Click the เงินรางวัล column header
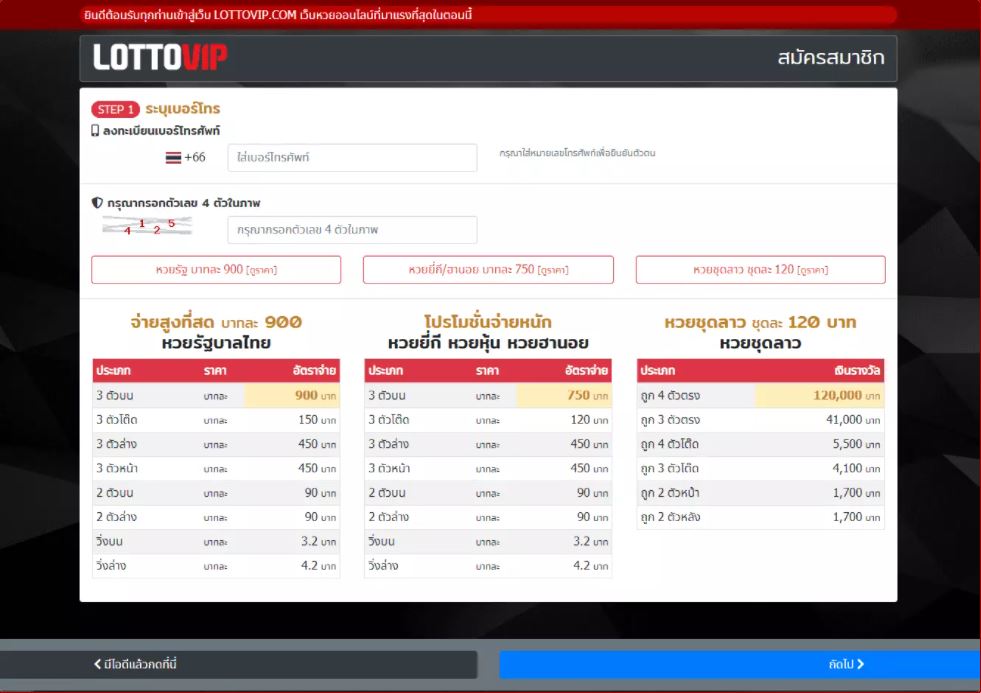Screen dimensions: 981x693 click(x=857, y=370)
